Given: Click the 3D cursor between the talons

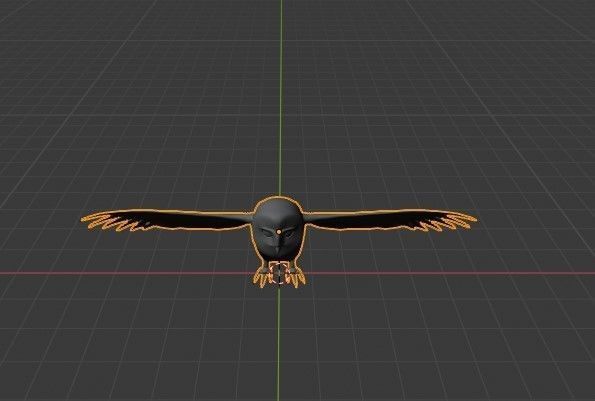Looking at the screenshot, I should (279, 272).
